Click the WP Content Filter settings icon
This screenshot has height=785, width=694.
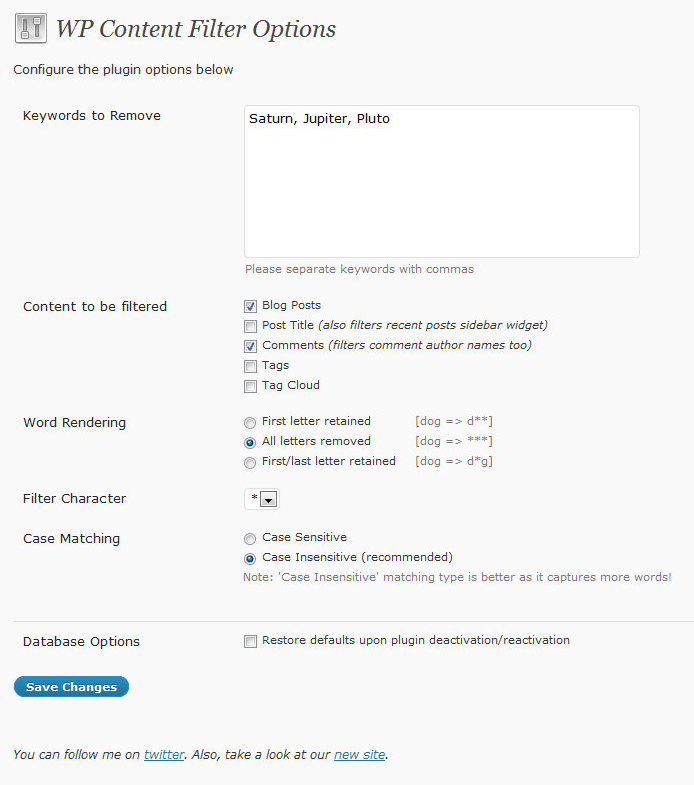(x=31, y=28)
